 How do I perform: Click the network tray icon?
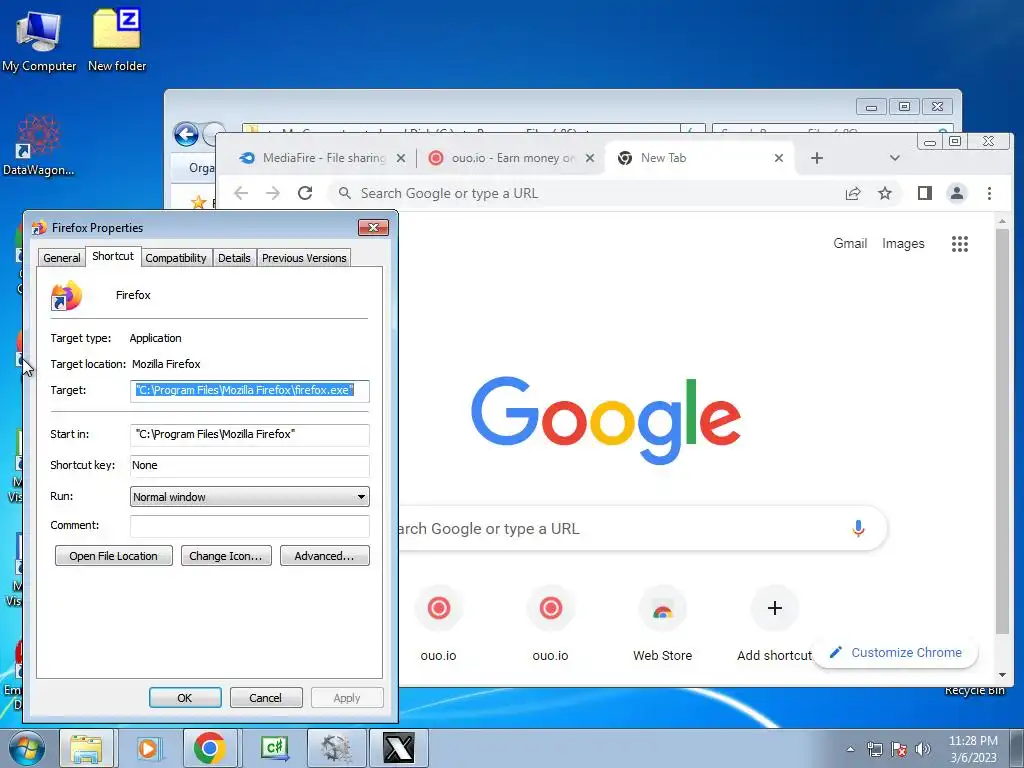(874, 749)
